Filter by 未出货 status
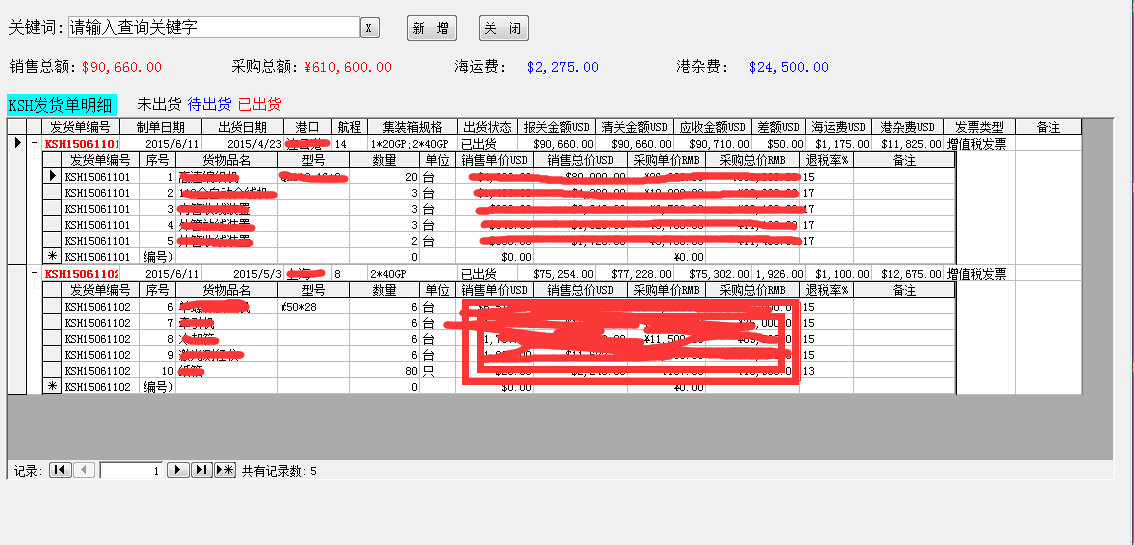The image size is (1134, 545). click(x=159, y=104)
